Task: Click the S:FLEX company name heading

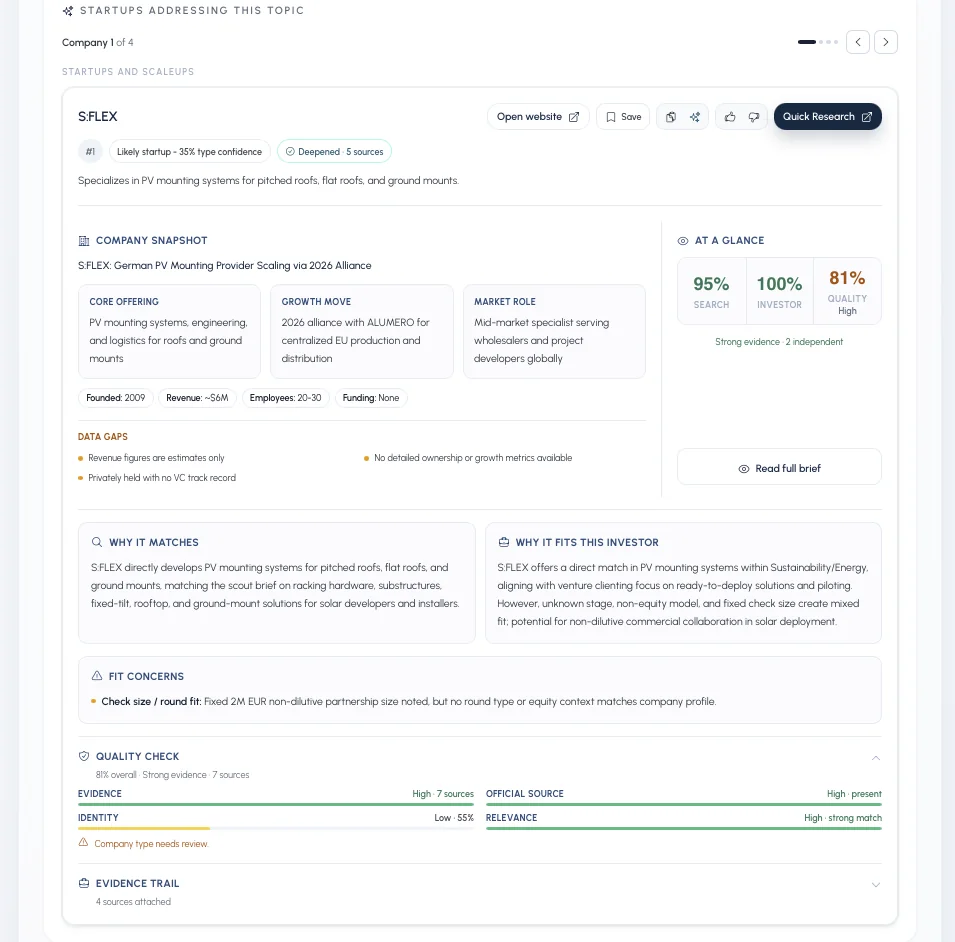Action: coord(97,116)
